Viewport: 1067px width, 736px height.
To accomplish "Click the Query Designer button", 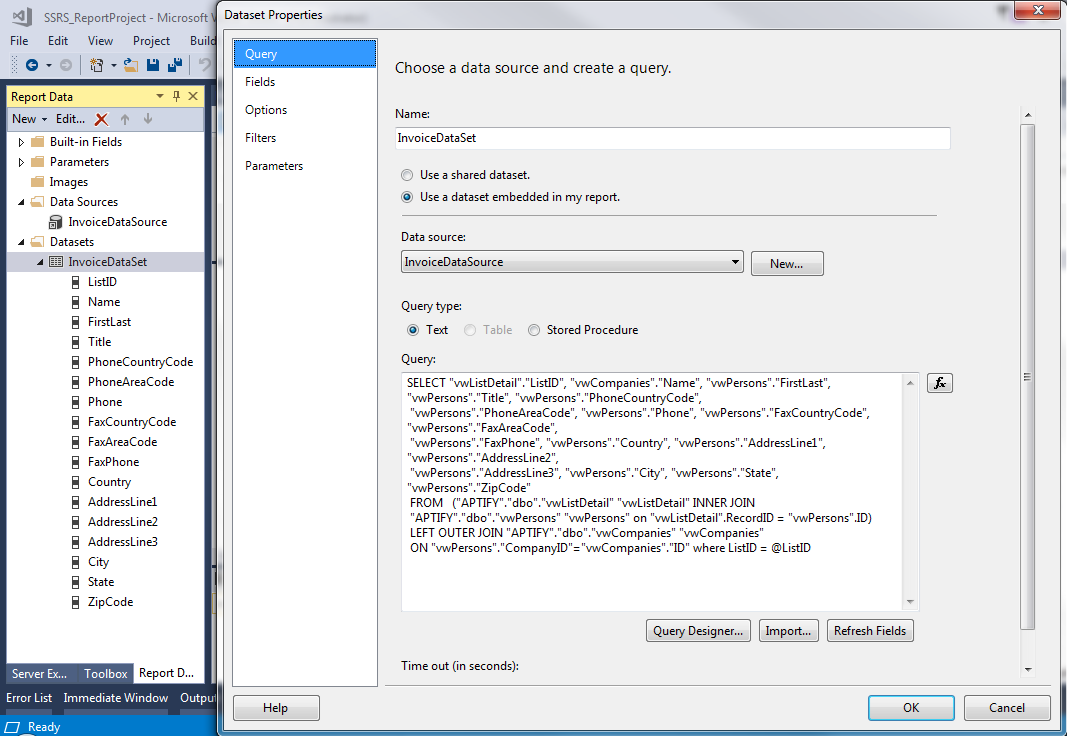I will pos(698,631).
